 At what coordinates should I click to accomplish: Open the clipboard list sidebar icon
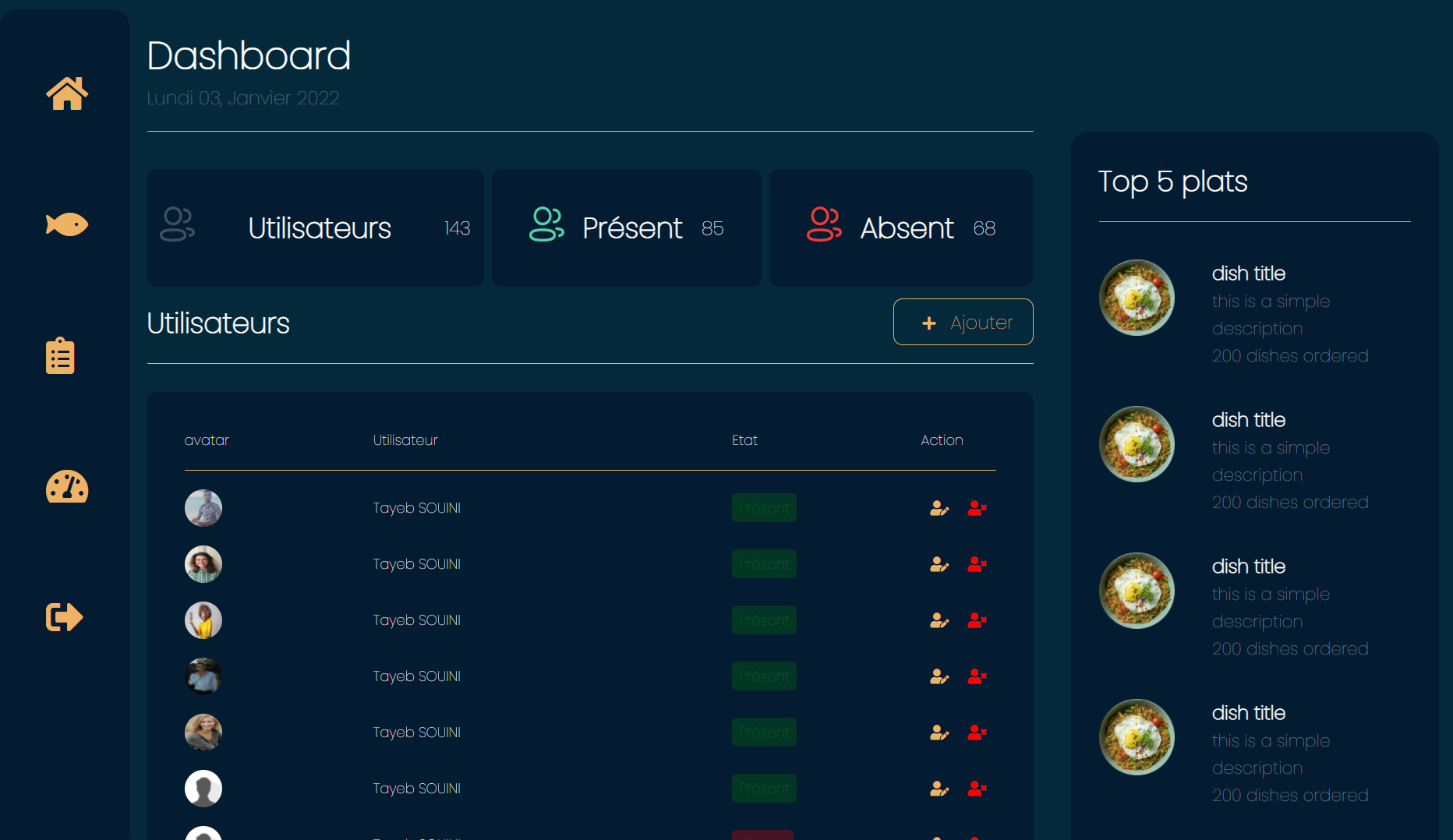point(60,356)
